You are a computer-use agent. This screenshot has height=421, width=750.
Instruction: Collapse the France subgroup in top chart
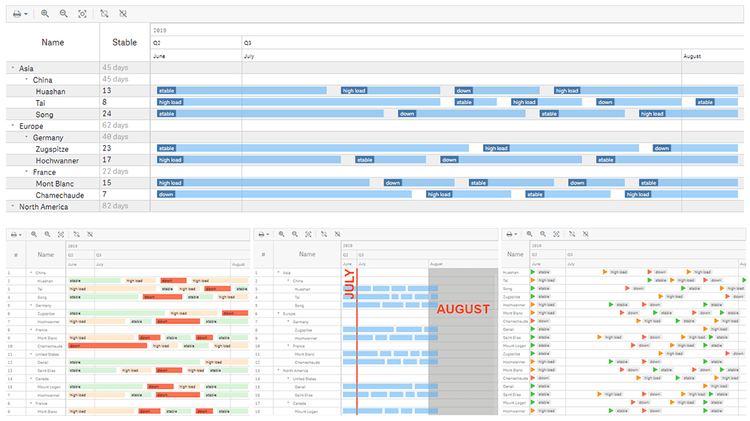click(x=27, y=172)
